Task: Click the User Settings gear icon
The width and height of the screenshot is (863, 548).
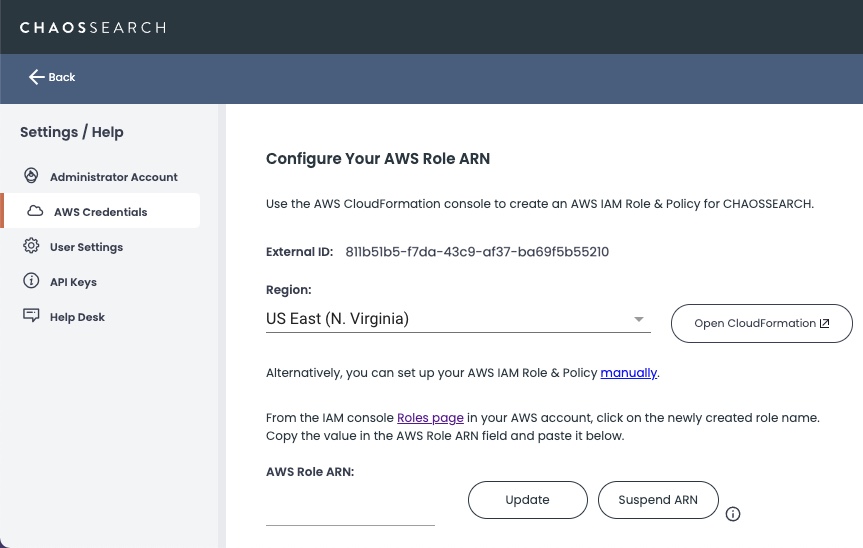Action: (x=31, y=245)
